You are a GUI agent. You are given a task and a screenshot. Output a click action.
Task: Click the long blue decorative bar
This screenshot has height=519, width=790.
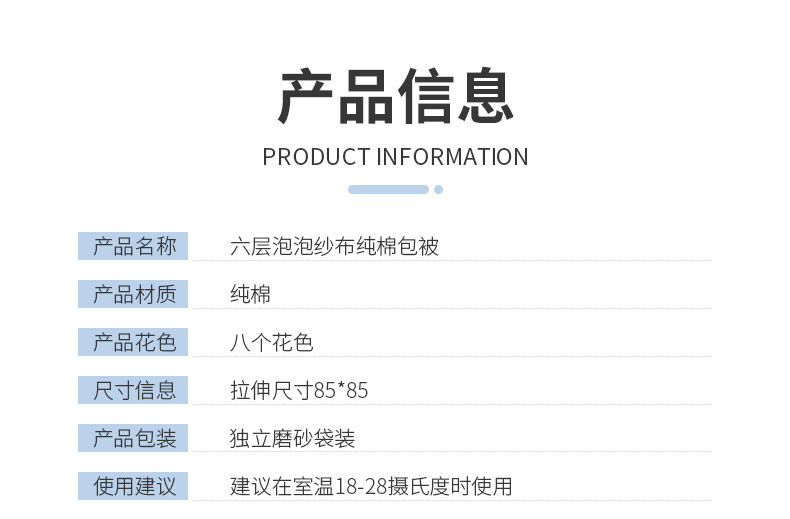tap(388, 189)
